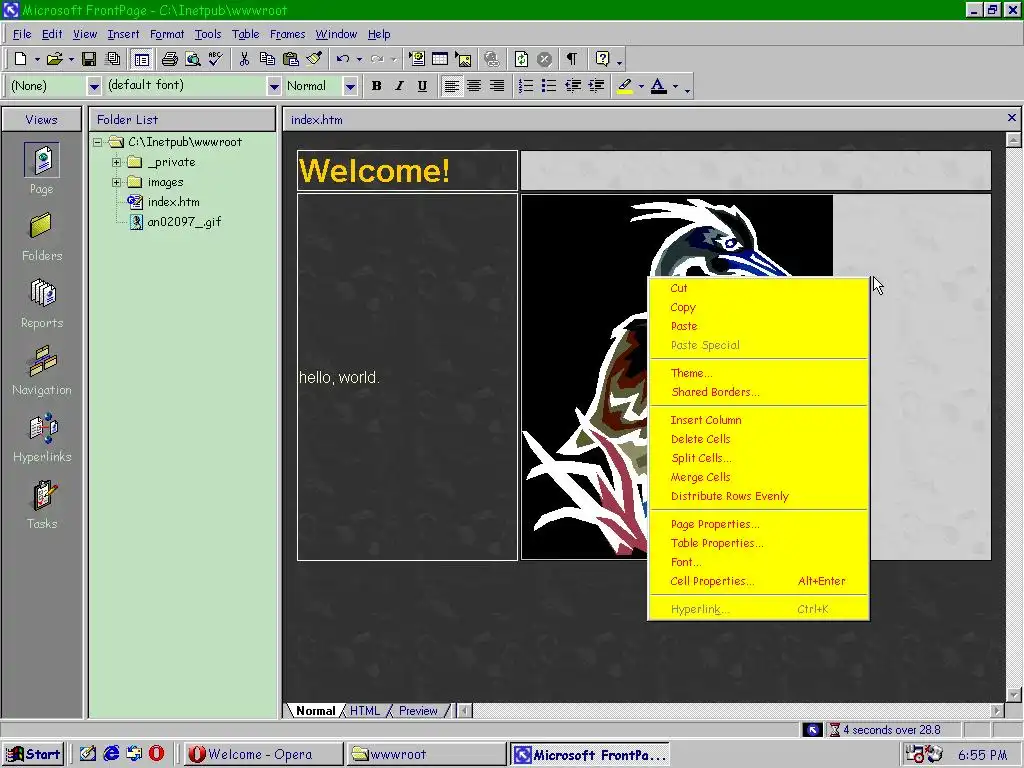Toggle Show All paragraph marks icon
Screen dimensions: 1024x768
click(572, 59)
